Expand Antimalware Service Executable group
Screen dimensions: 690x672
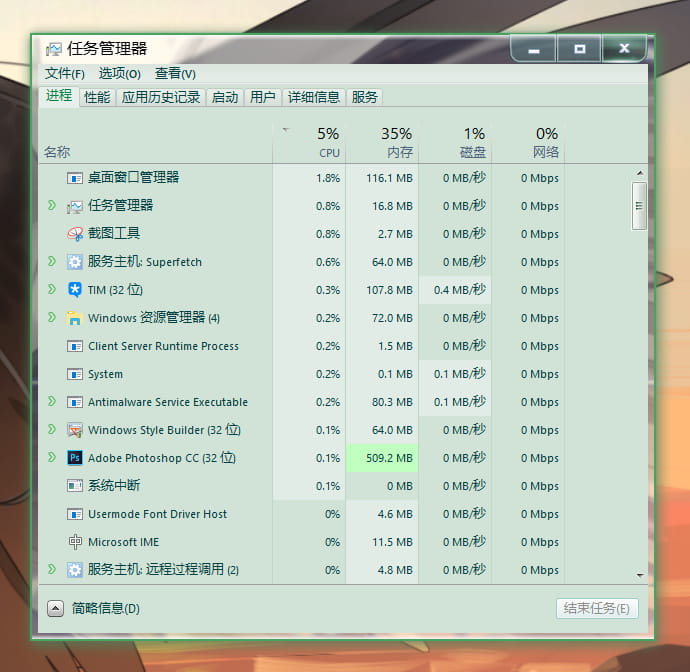point(52,401)
